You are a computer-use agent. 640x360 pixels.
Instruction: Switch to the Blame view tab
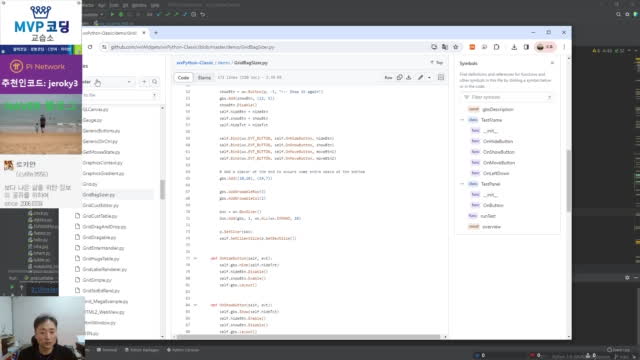tap(204, 78)
